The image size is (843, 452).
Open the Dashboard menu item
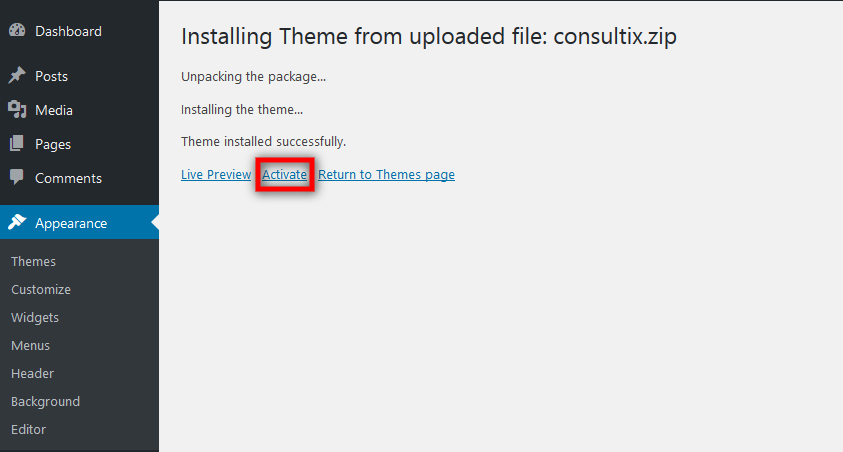[68, 31]
